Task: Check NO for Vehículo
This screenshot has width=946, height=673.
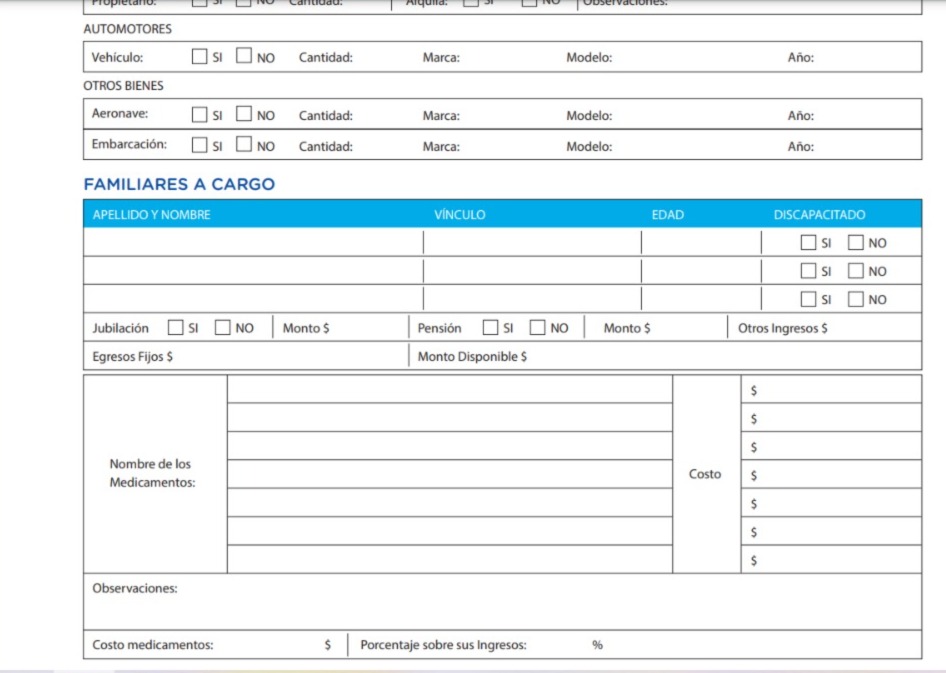Action: (x=244, y=55)
